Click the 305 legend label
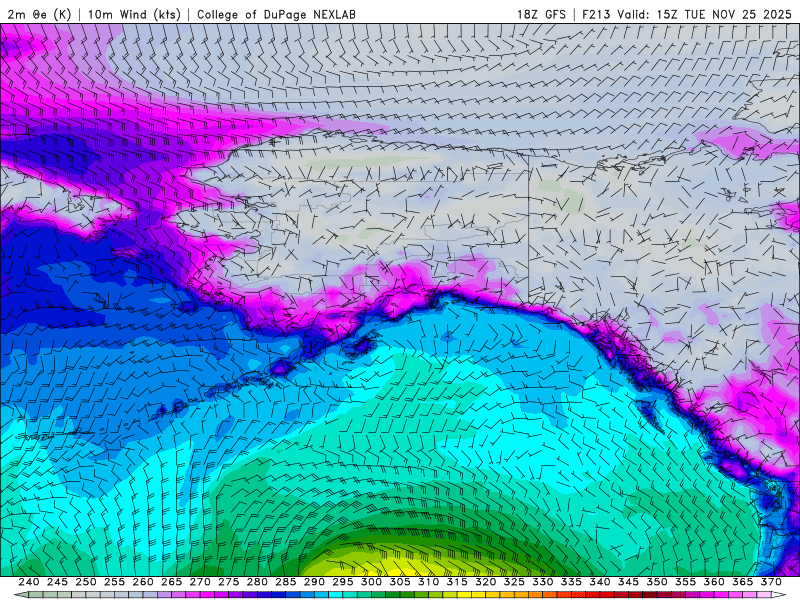Image resolution: width=800 pixels, height=600 pixels. pyautogui.click(x=400, y=582)
